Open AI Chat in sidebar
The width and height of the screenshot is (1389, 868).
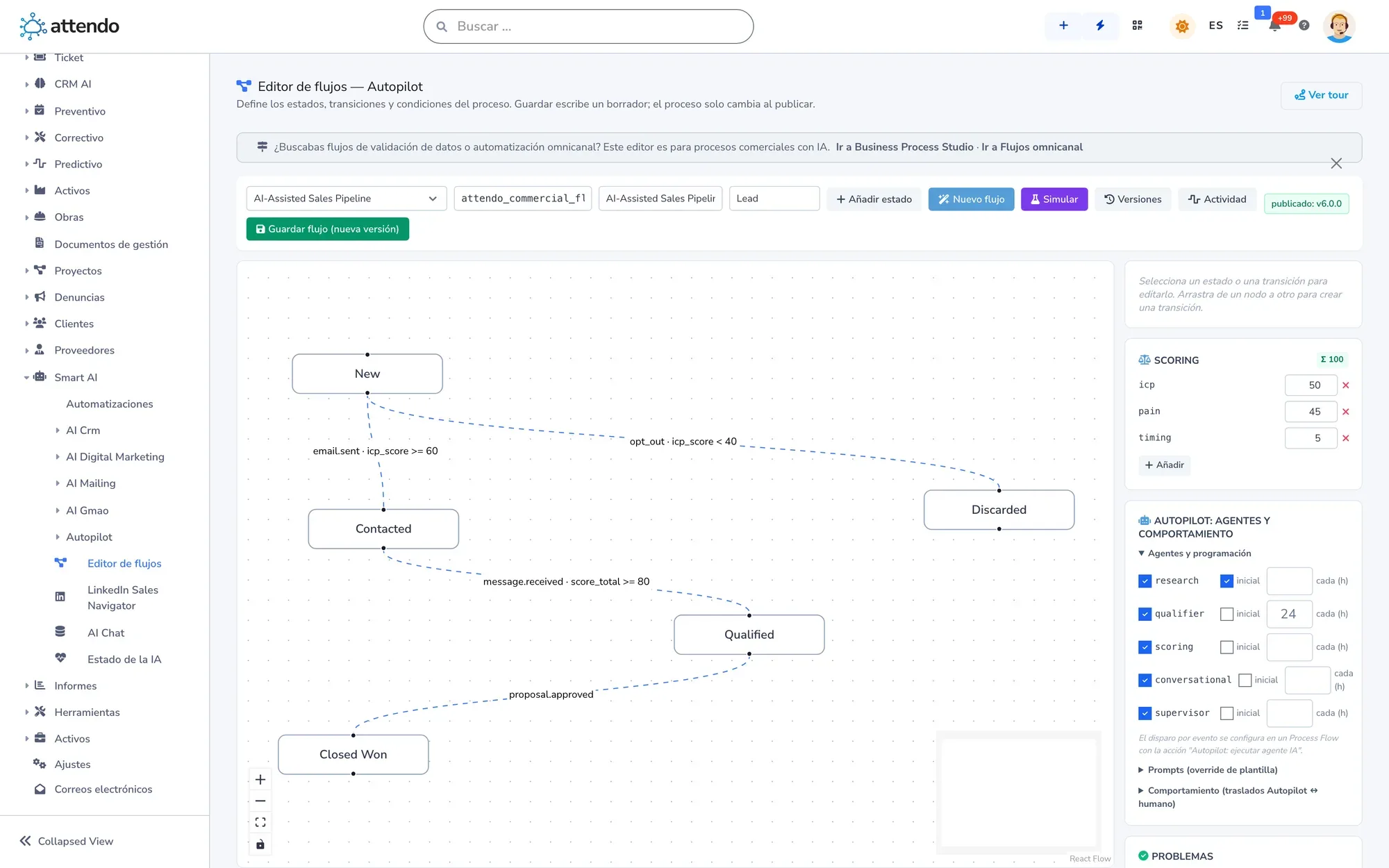tap(106, 633)
